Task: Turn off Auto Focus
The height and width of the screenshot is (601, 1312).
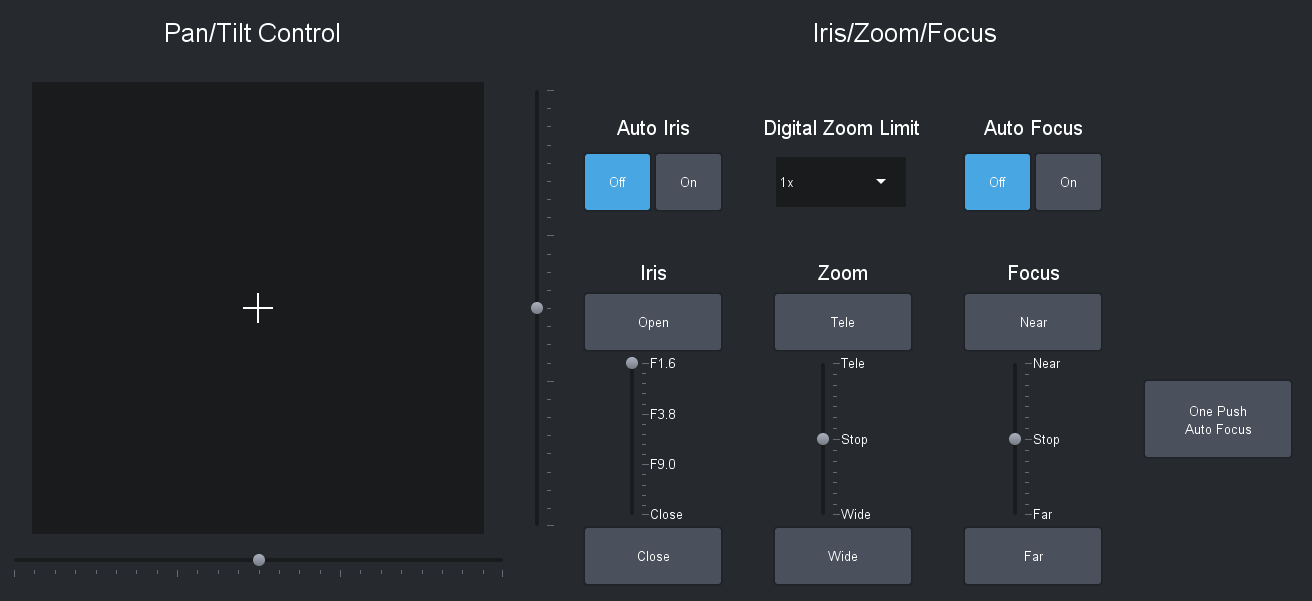Action: coord(997,182)
